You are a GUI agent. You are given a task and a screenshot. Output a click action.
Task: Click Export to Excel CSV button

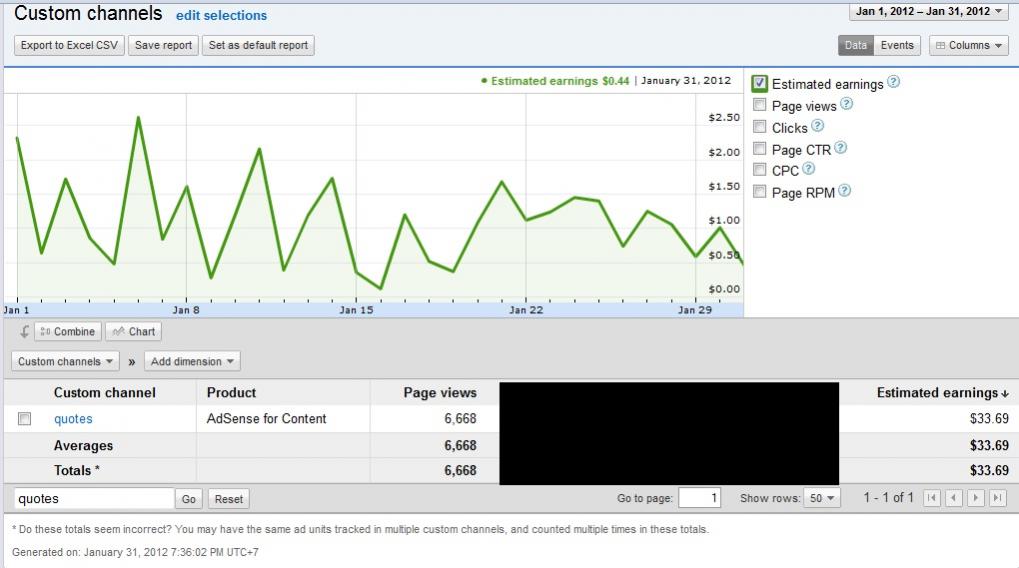tap(69, 45)
